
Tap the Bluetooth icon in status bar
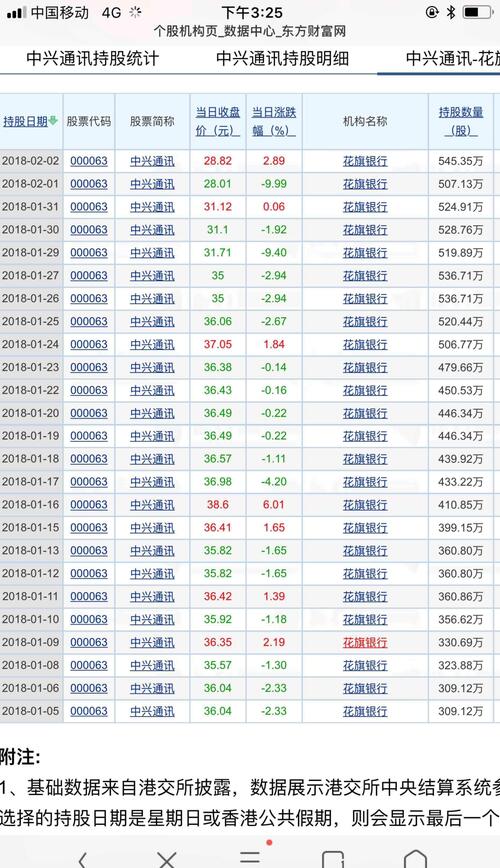[x=450, y=12]
